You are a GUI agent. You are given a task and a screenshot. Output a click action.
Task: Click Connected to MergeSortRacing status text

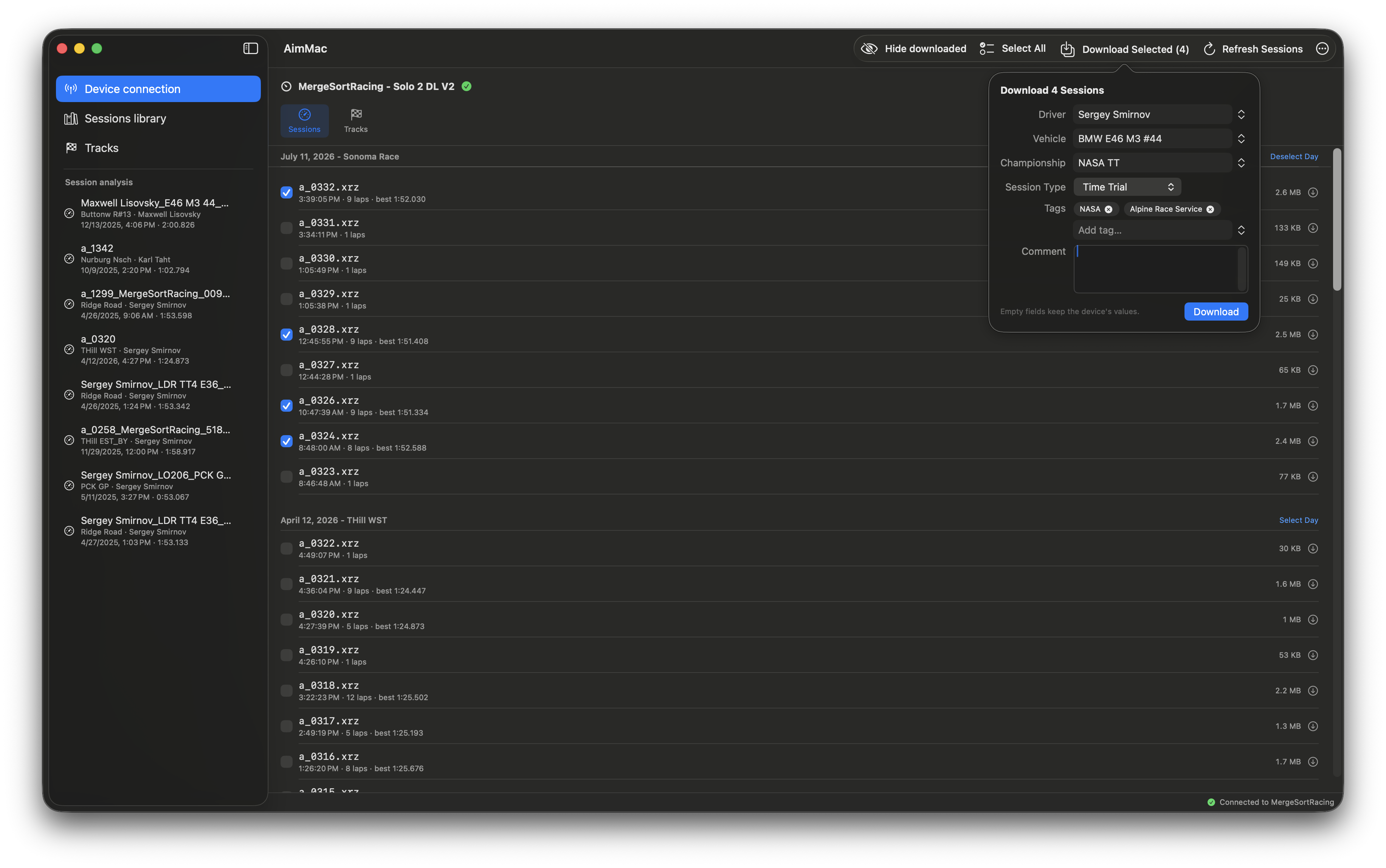click(1276, 803)
